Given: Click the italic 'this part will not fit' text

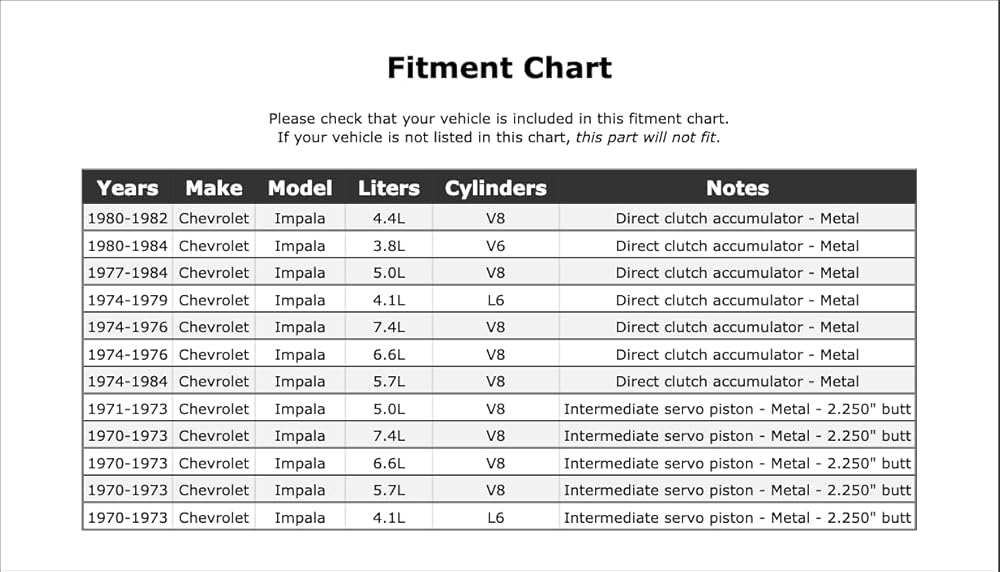Looking at the screenshot, I should pos(645,137).
